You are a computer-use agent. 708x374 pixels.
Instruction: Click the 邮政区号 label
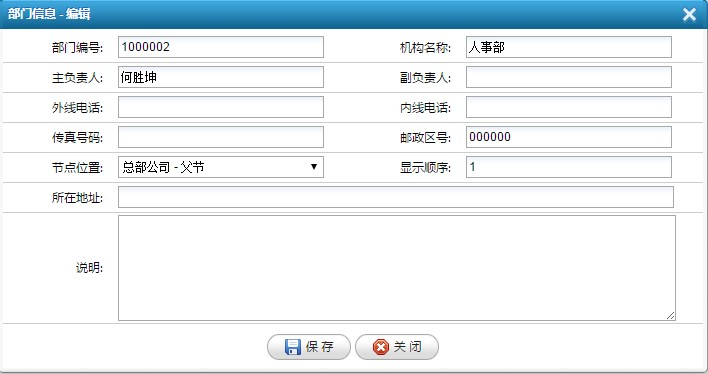click(x=425, y=137)
